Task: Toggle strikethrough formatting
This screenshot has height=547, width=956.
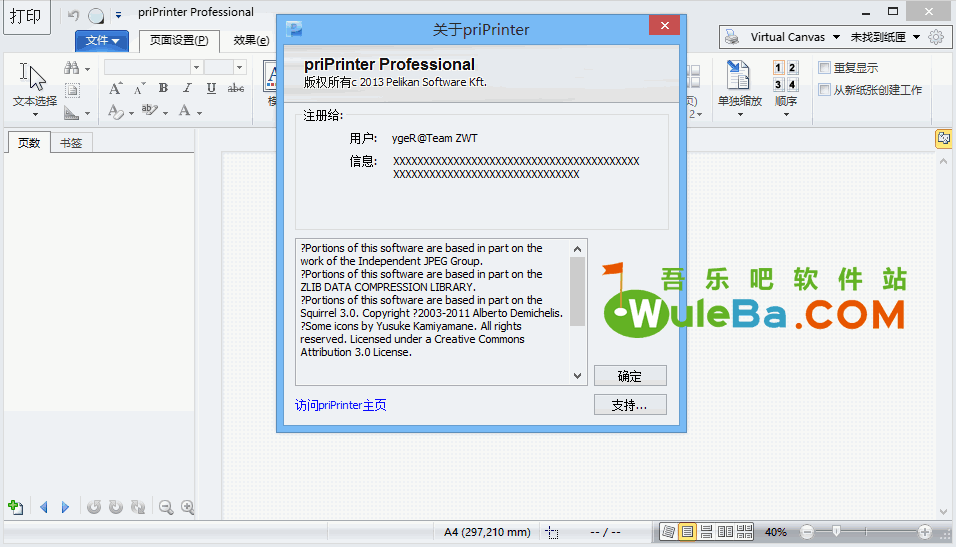Action: (235, 88)
